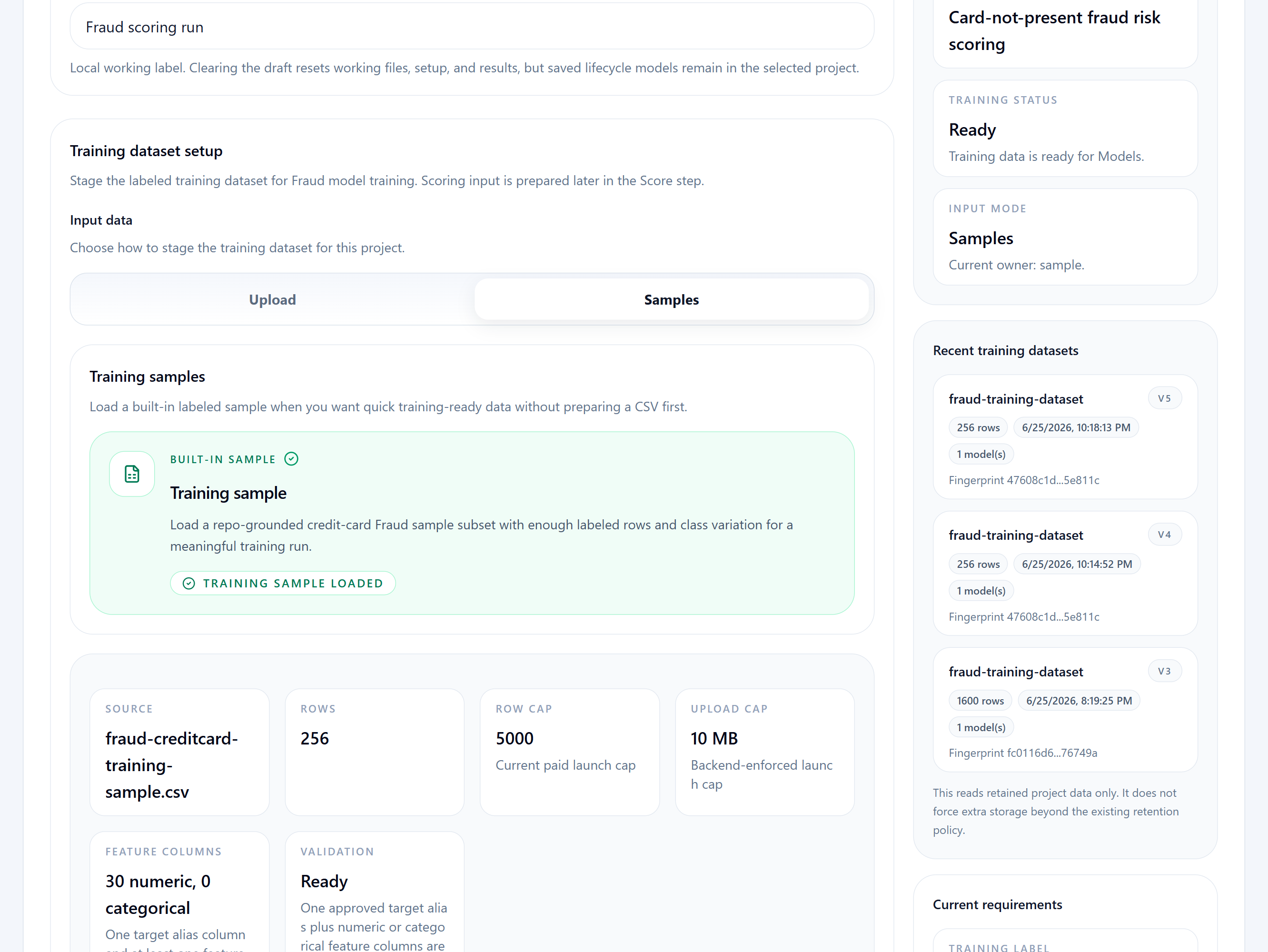Image resolution: width=1268 pixels, height=952 pixels.
Task: Click the Upload Cap value 10 MB
Action: pos(713,738)
